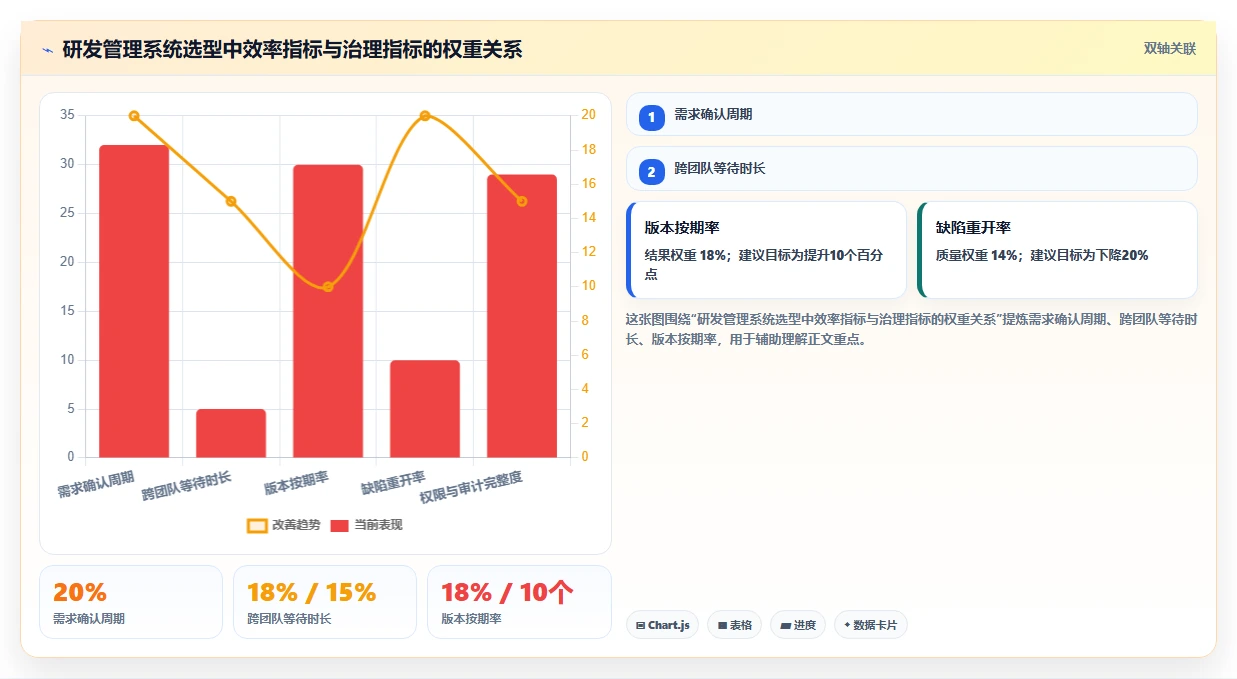This screenshot has width=1237, height=679.
Task: Toggle the 当前表现 legend entry
Action: (x=366, y=525)
